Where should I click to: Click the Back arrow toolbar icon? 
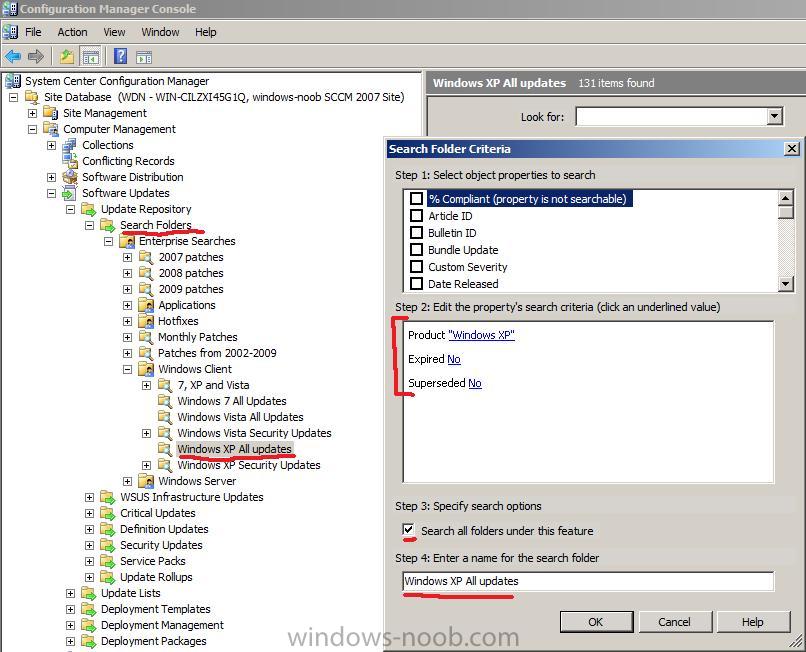click(13, 56)
